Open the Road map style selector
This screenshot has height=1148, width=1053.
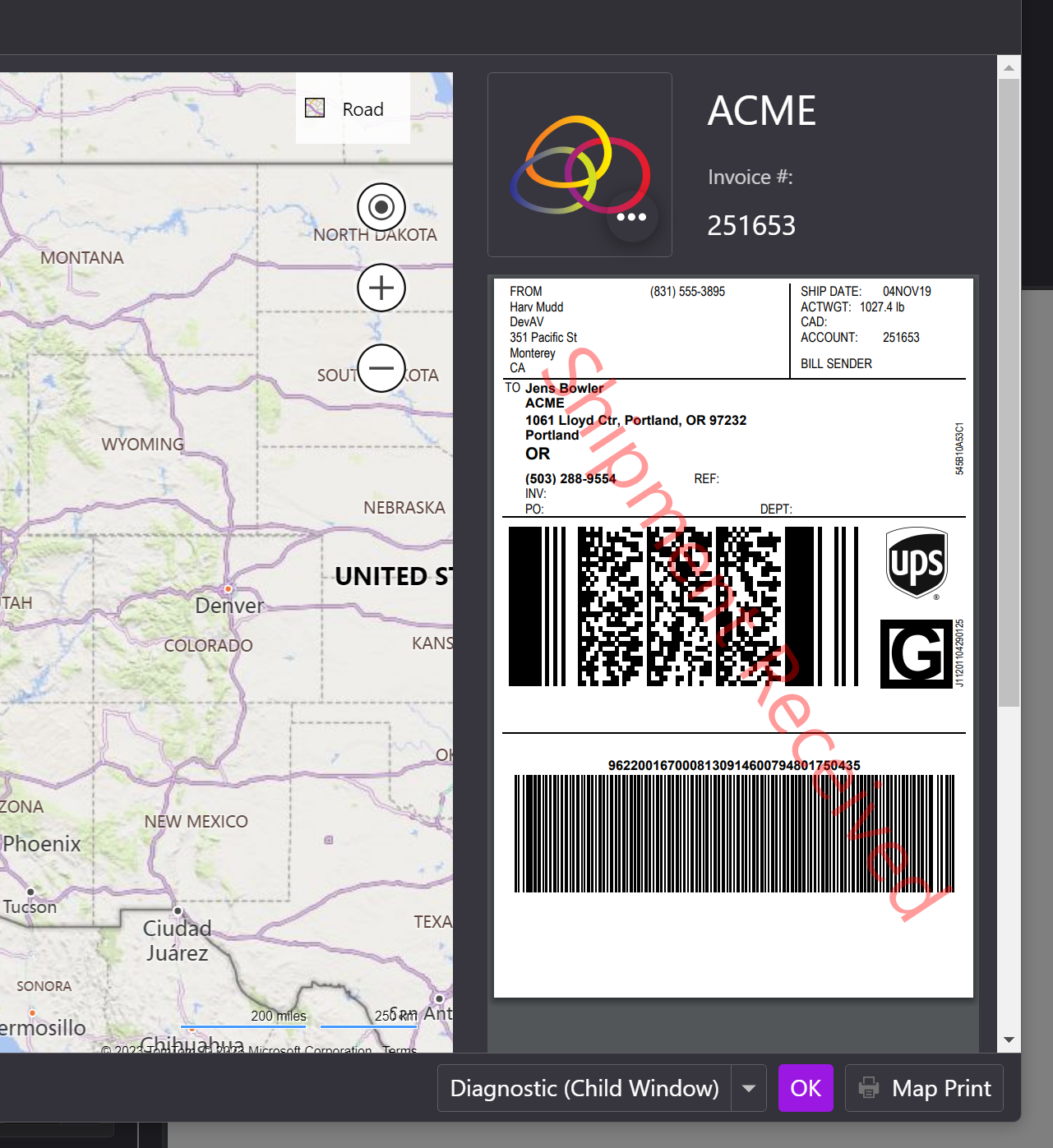click(x=353, y=108)
